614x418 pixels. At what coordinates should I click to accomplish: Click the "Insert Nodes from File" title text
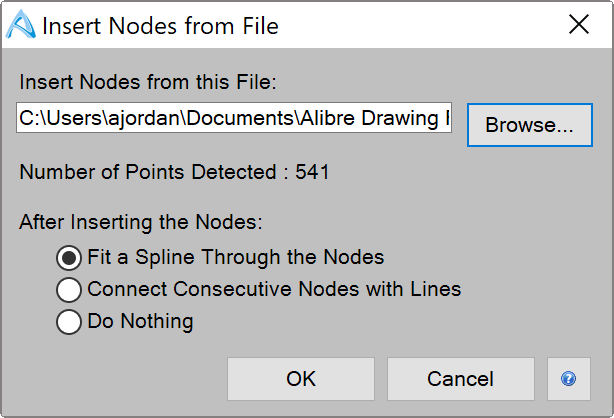pyautogui.click(x=160, y=26)
